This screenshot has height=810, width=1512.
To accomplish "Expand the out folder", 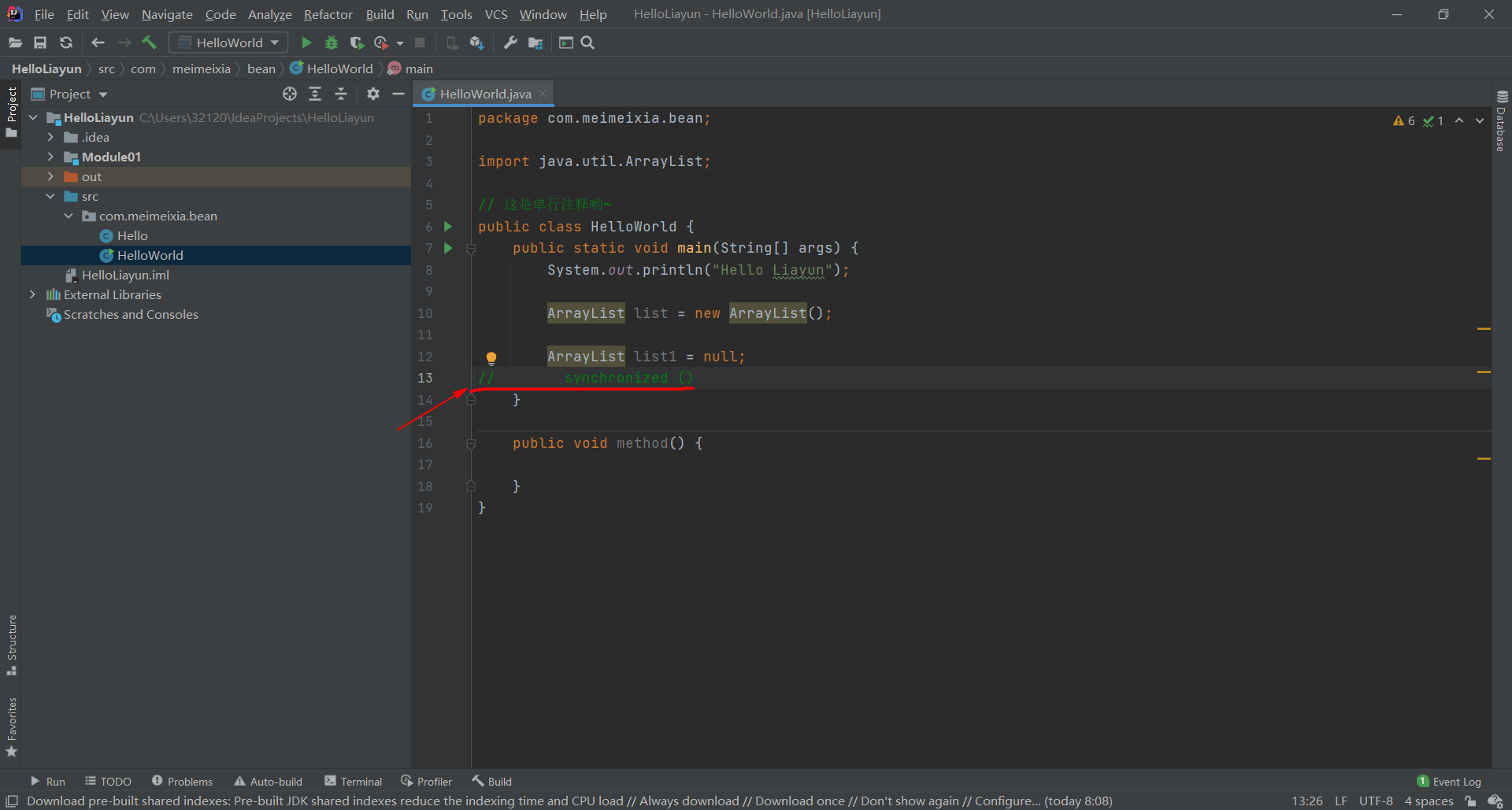I will (50, 176).
